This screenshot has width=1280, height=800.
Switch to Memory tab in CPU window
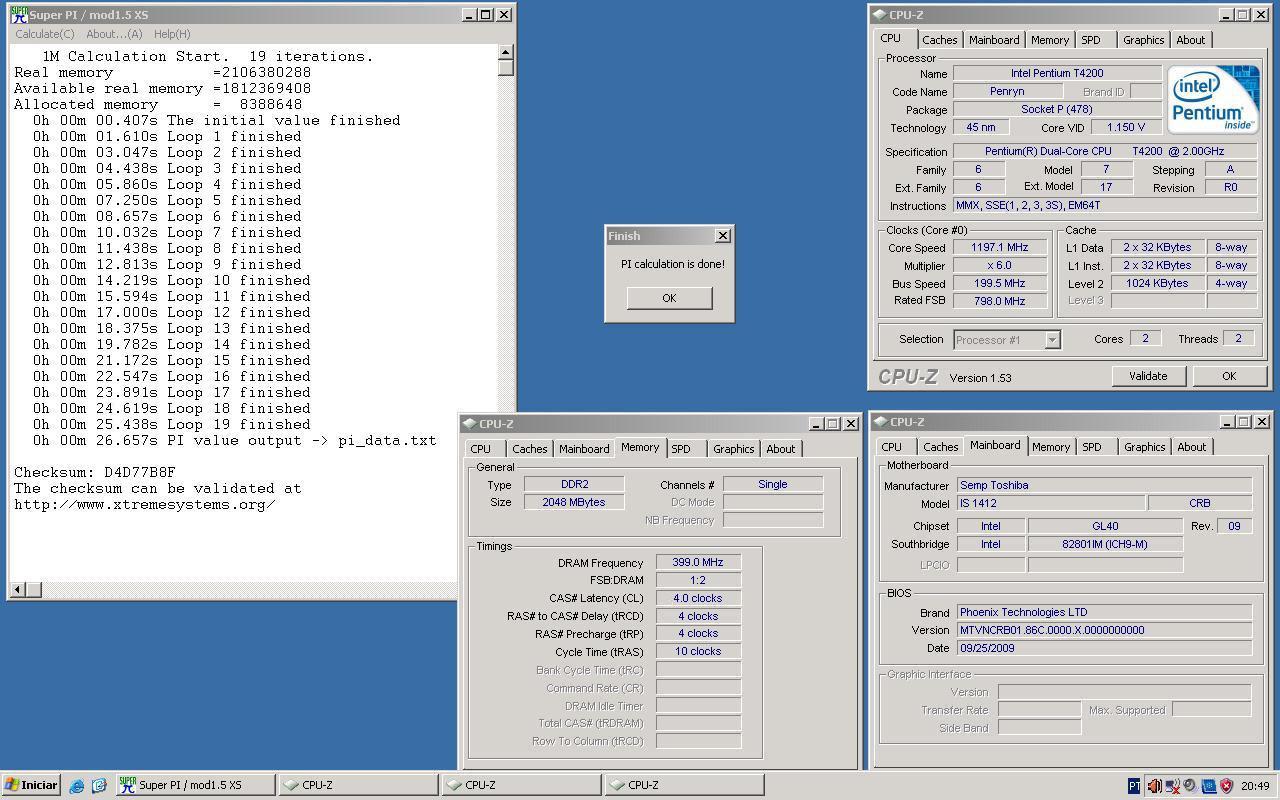pyautogui.click(x=1049, y=40)
